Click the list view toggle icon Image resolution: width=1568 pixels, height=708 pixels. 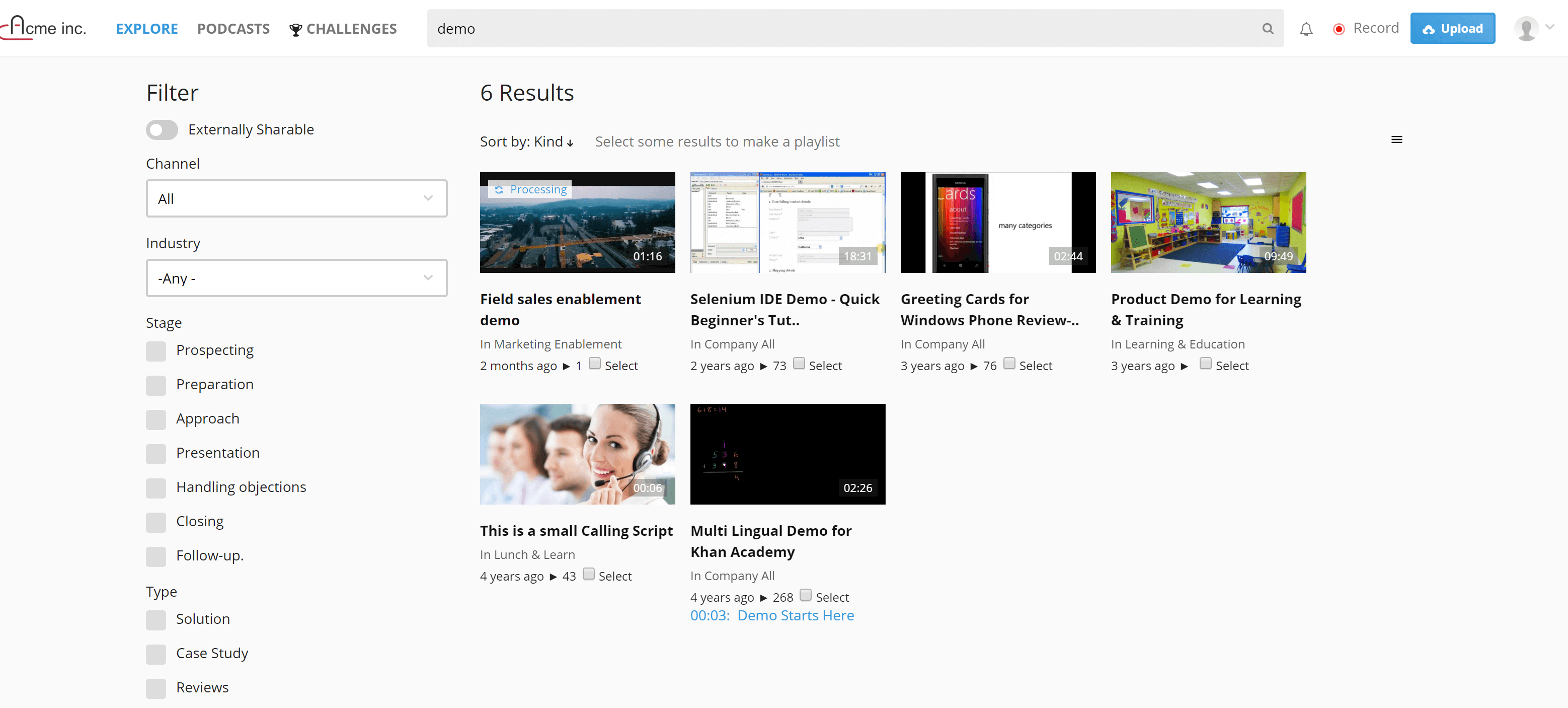tap(1397, 139)
